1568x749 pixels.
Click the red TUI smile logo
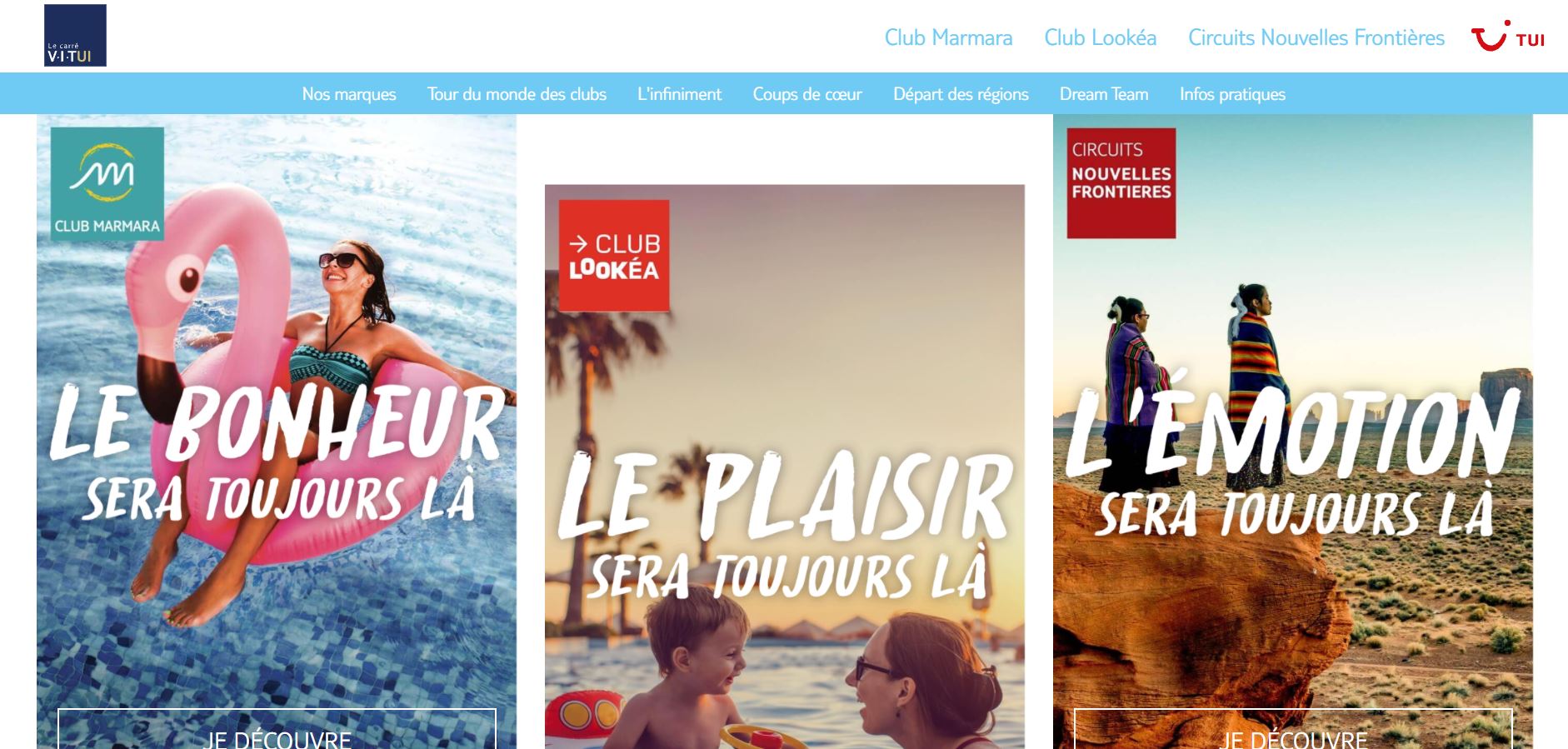click(x=1507, y=37)
